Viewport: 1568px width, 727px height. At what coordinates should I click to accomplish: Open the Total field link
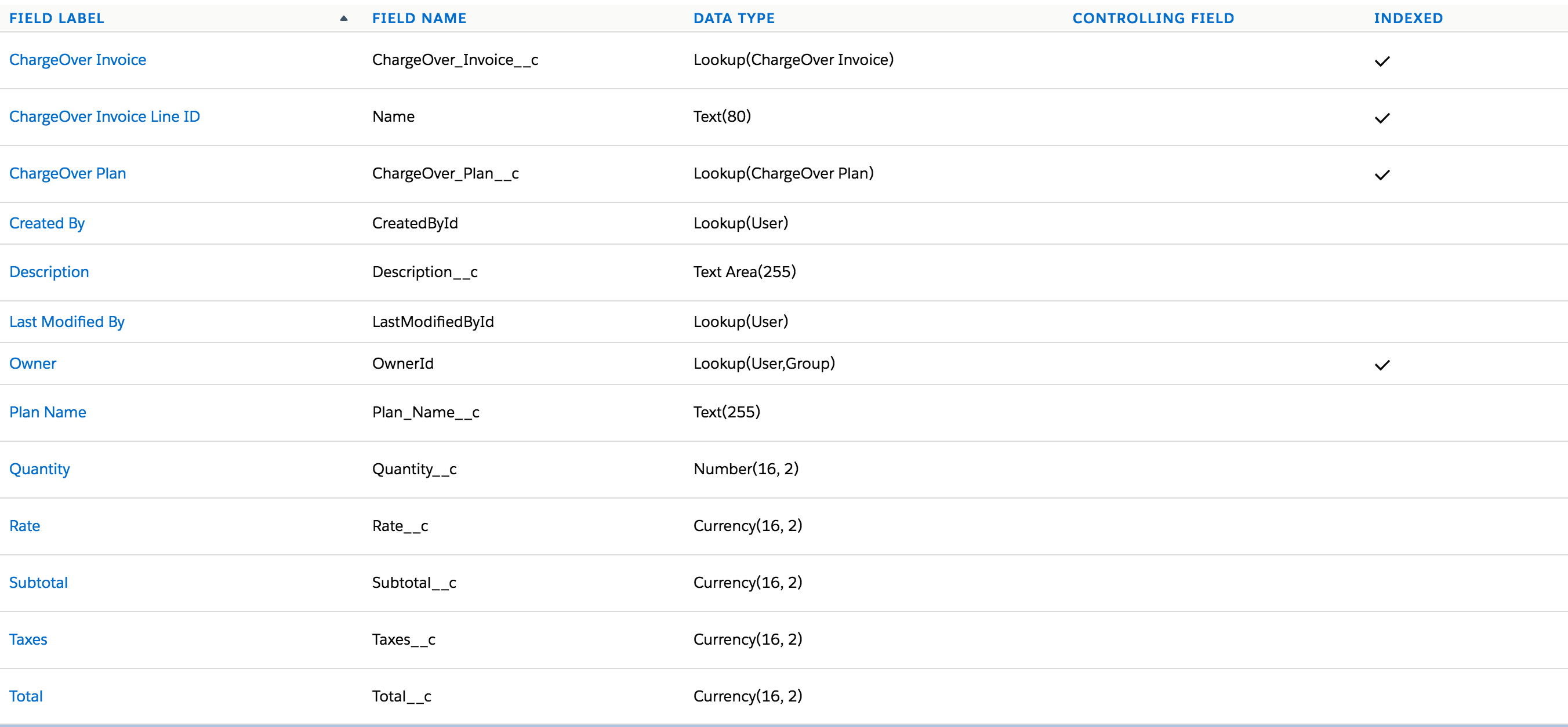click(x=26, y=696)
